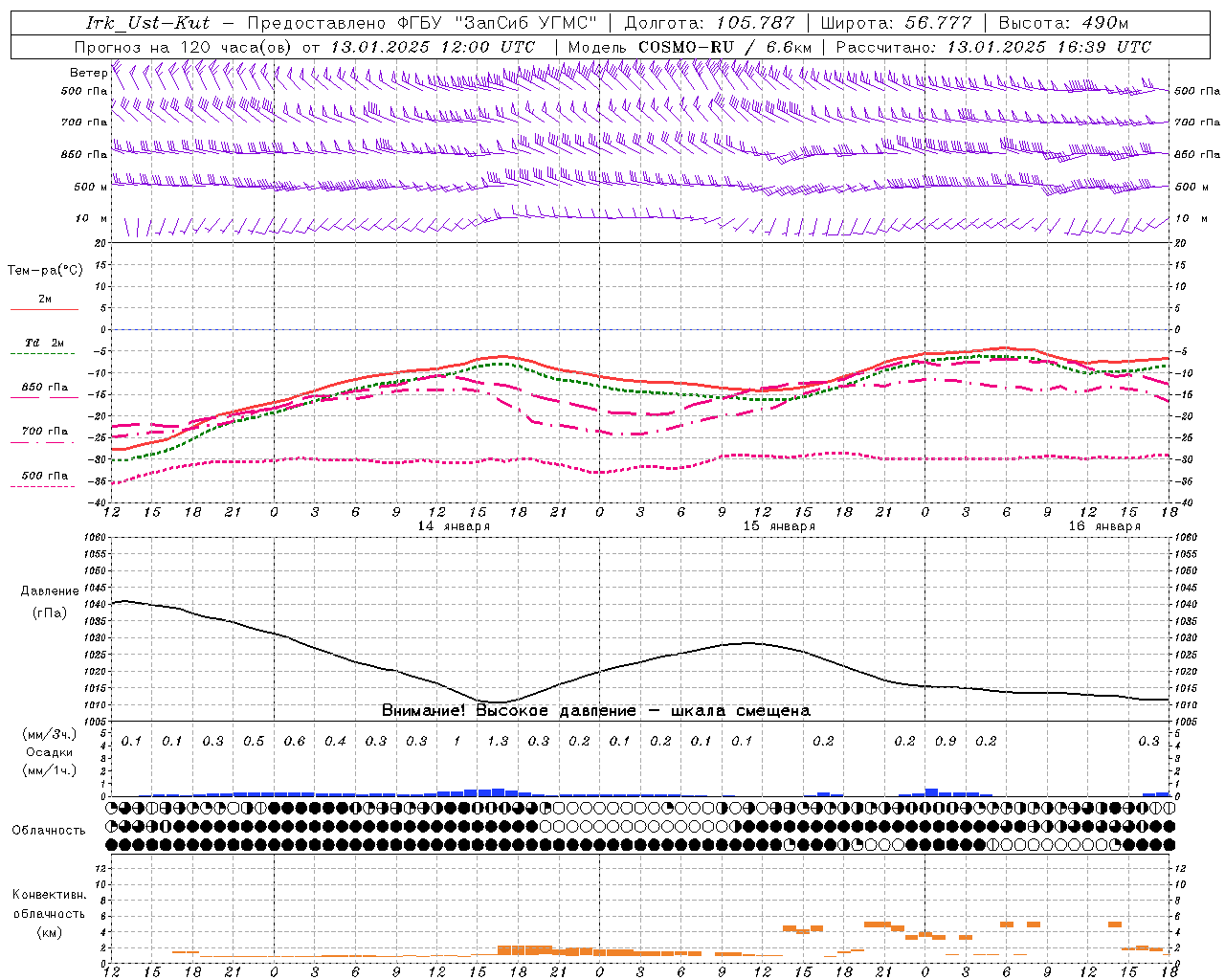1225x980 pixels.
Task: Click the "Конвективн." convective cloud label
Action: tap(49, 895)
